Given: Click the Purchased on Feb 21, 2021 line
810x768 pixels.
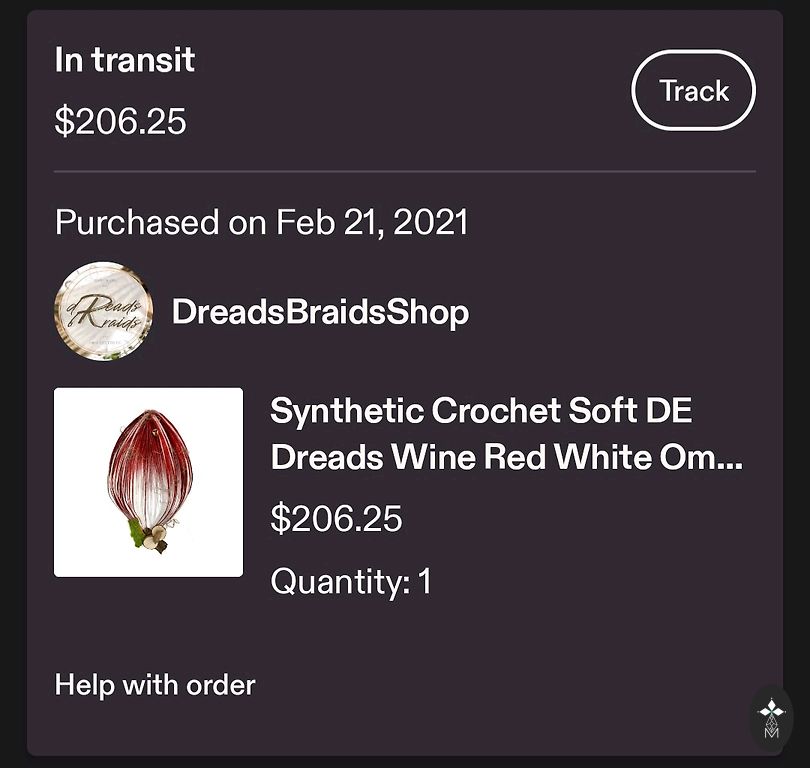Looking at the screenshot, I should pyautogui.click(x=261, y=222).
